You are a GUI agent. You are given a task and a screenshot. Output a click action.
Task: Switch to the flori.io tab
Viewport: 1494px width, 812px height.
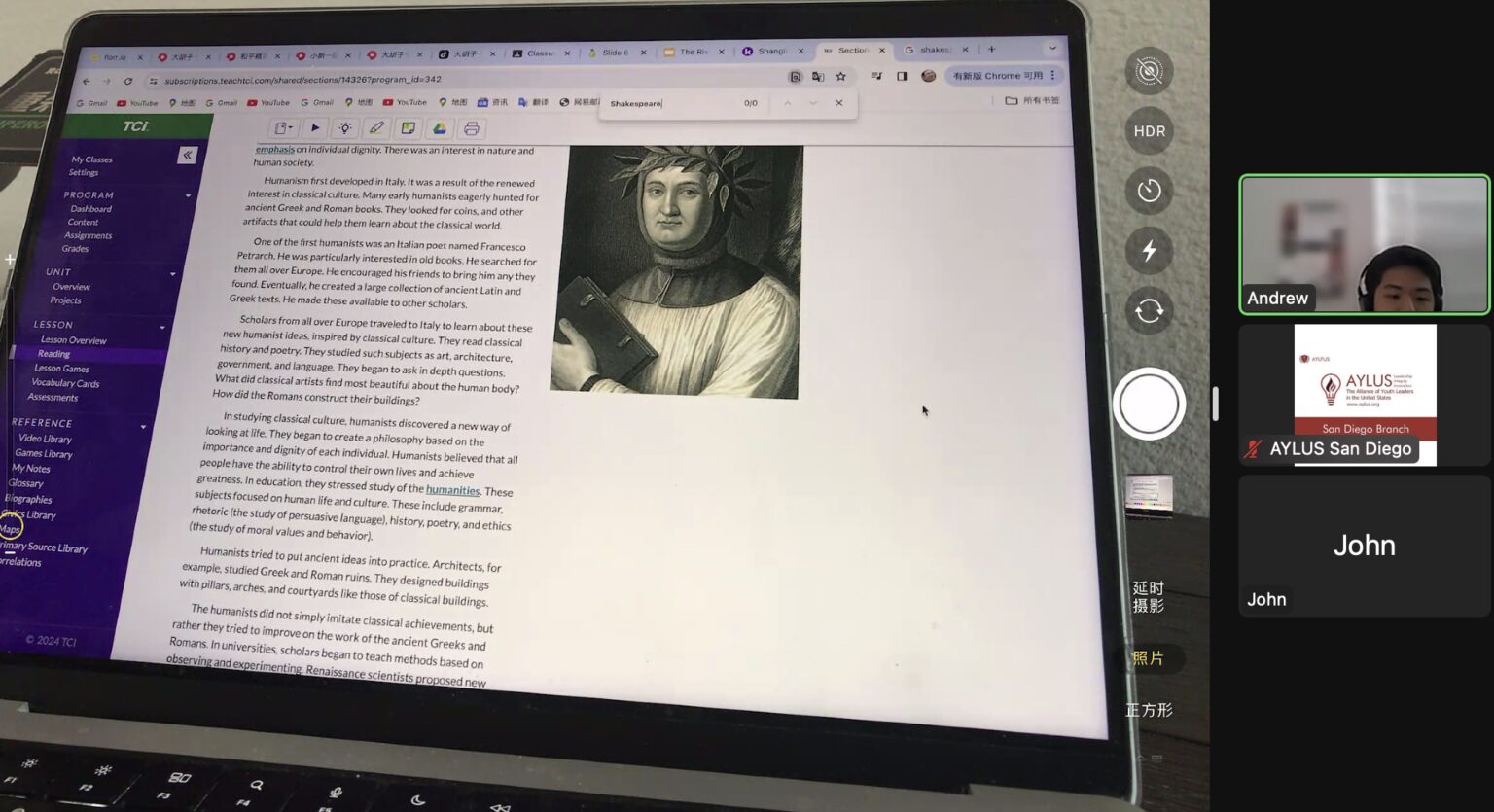[115, 57]
